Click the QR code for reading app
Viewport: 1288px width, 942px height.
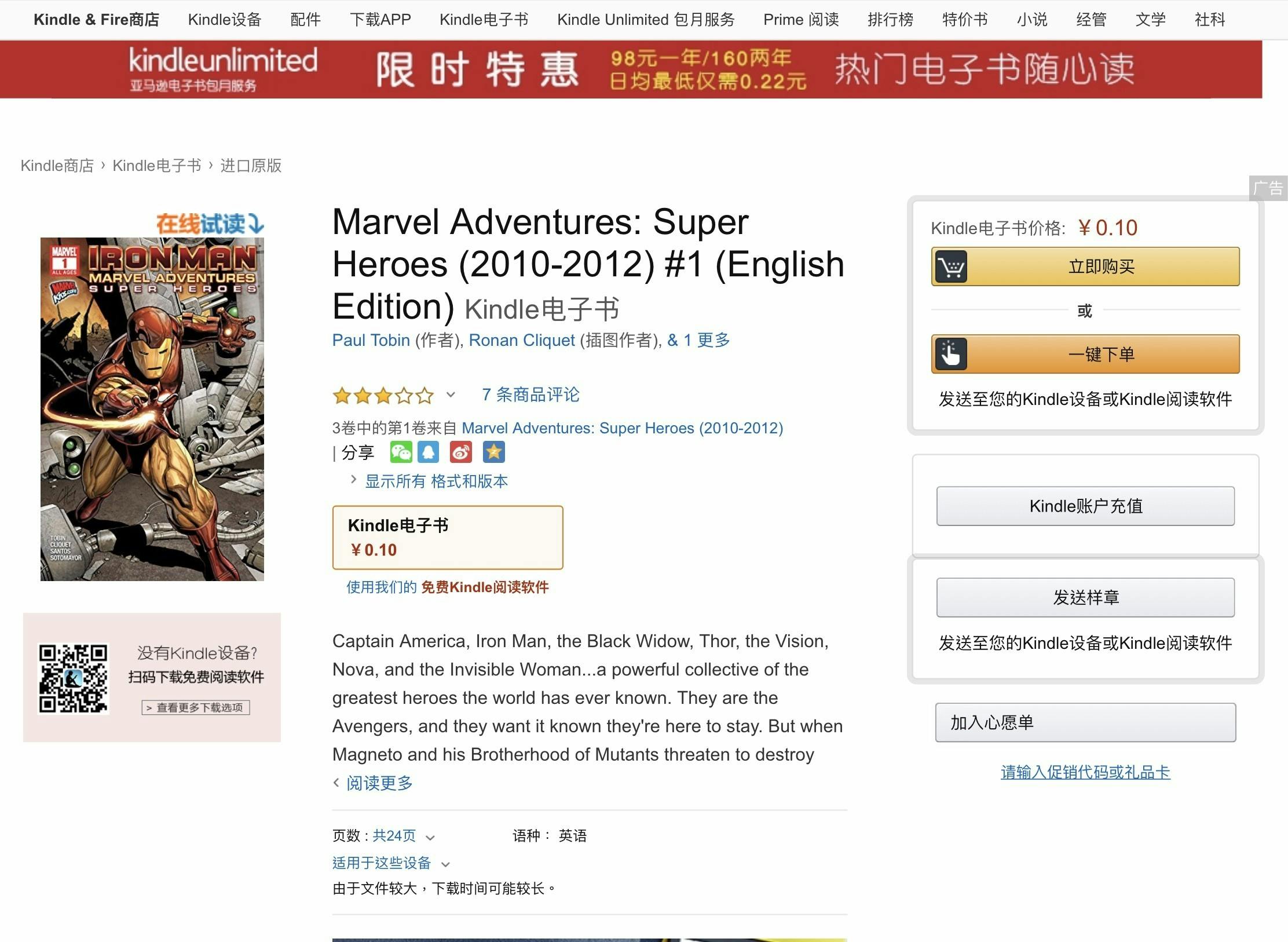[73, 678]
